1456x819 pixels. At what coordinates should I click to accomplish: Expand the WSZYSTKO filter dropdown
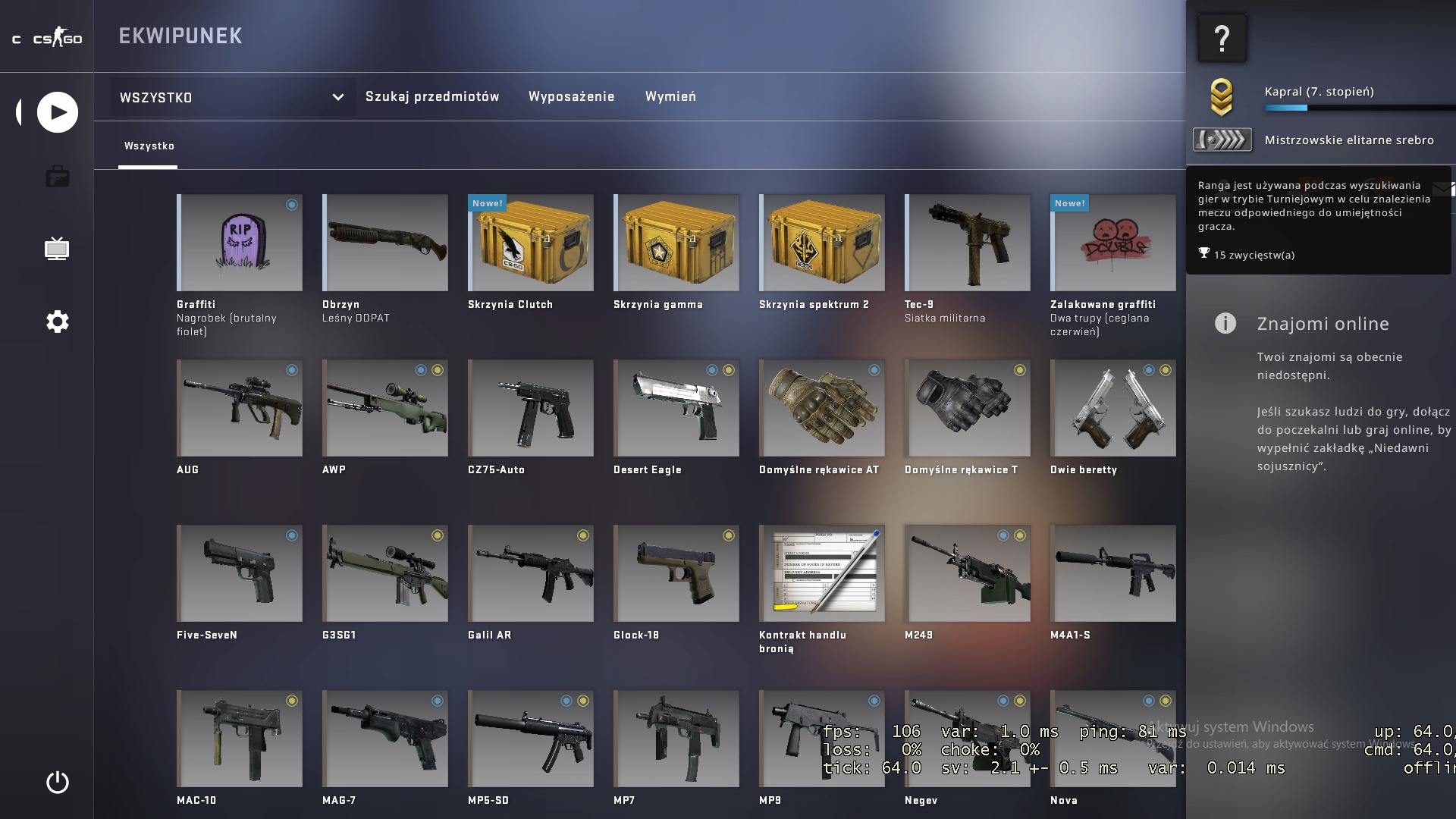click(x=233, y=97)
